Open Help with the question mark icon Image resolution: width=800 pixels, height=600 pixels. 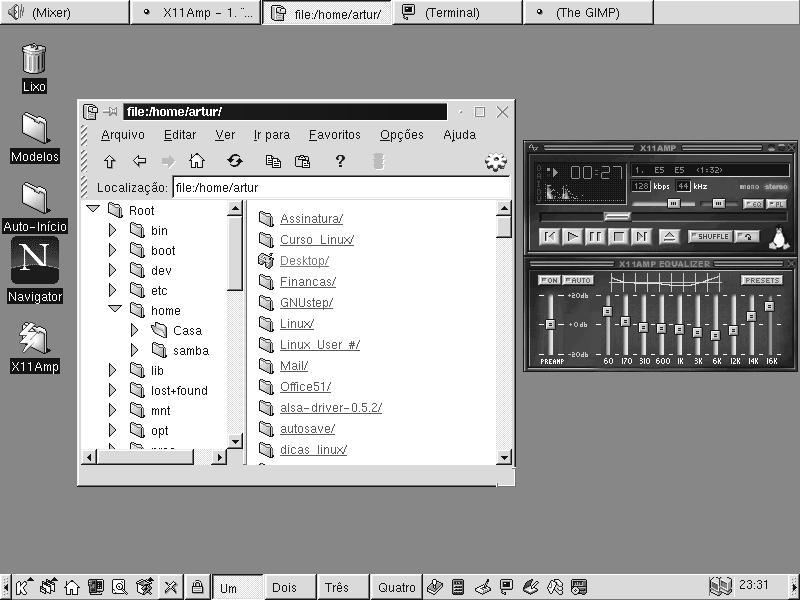(x=340, y=161)
